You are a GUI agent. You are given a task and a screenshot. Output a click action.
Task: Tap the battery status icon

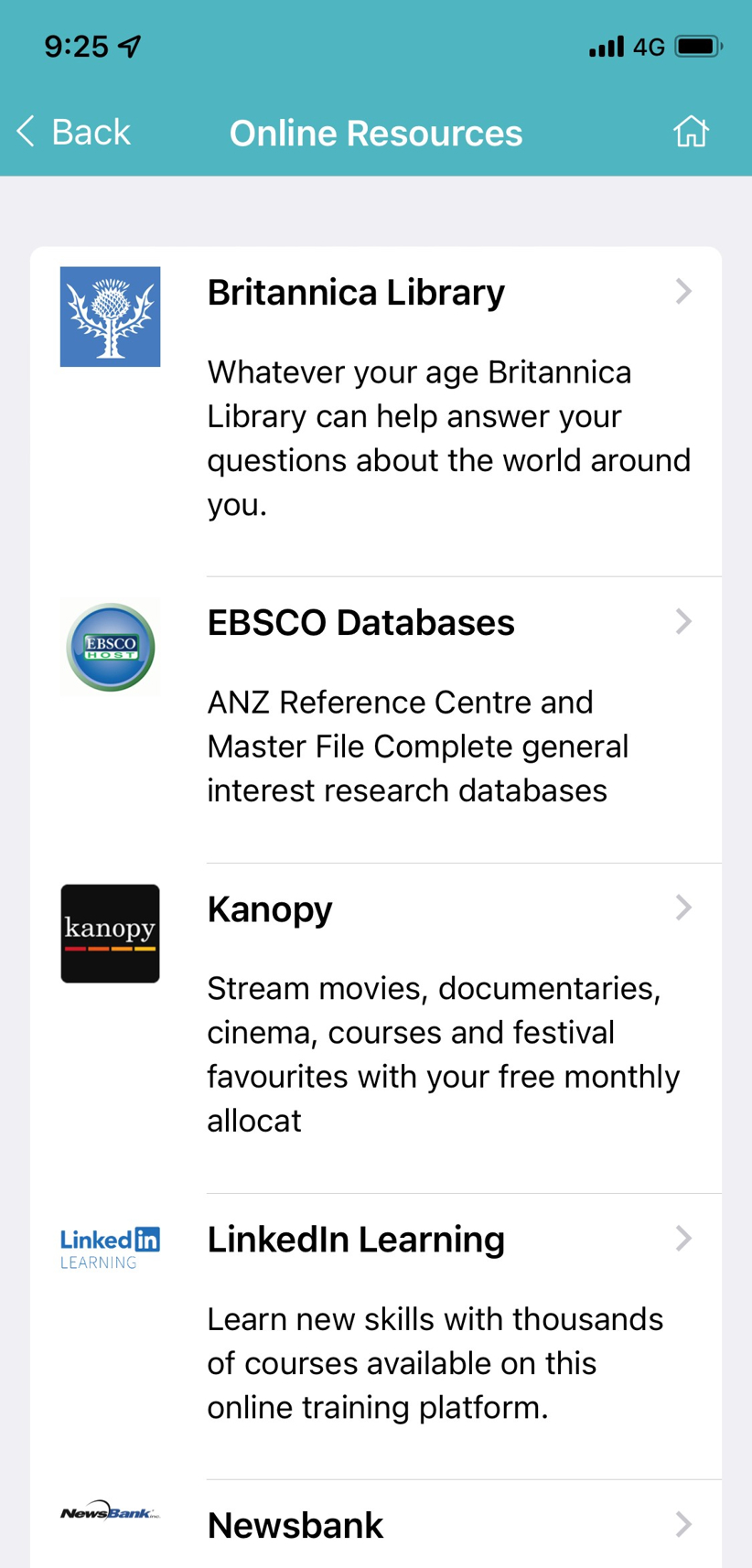[x=698, y=46]
